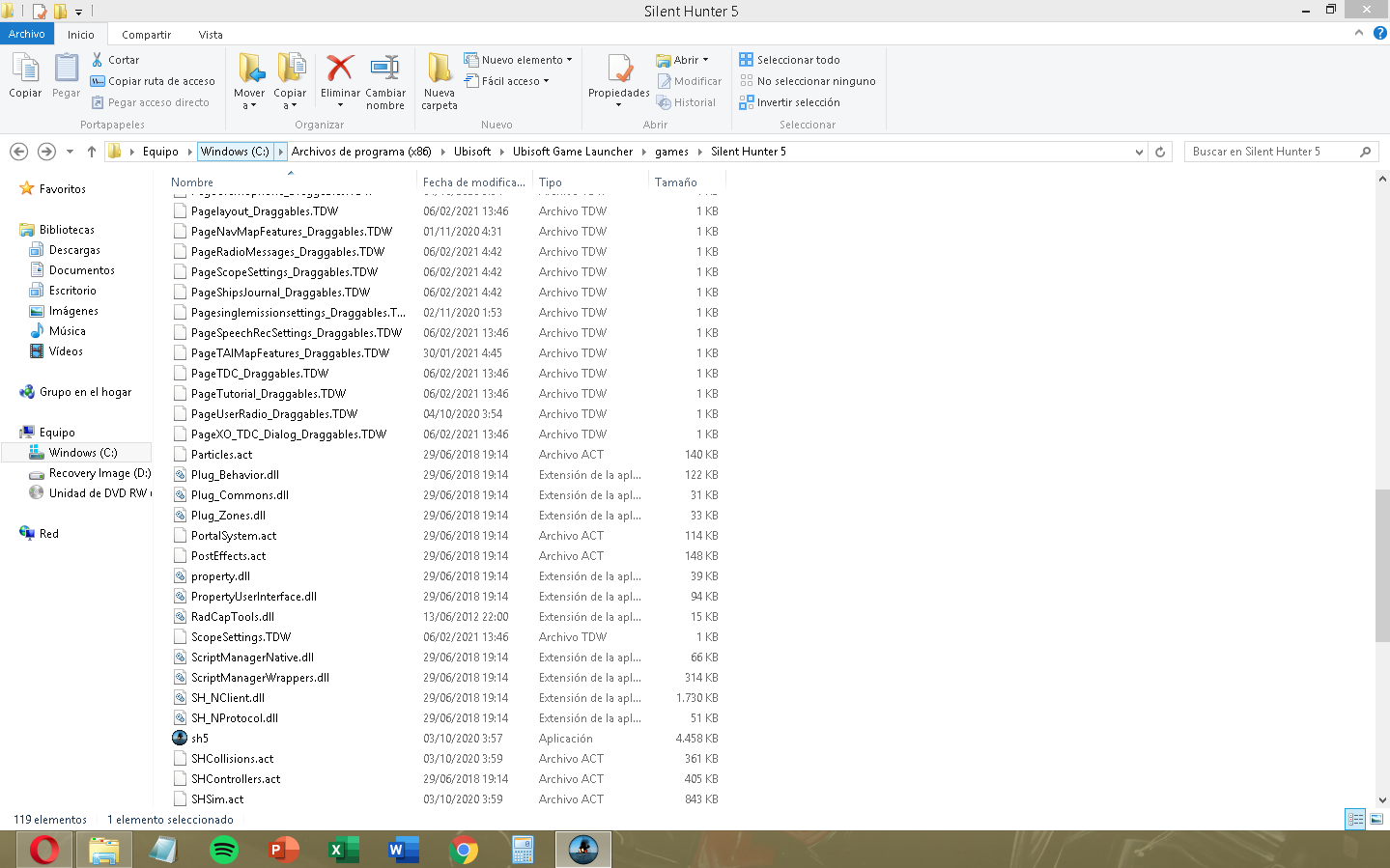
Task: Open the Copiar a dropdown button
Action: tap(290, 82)
